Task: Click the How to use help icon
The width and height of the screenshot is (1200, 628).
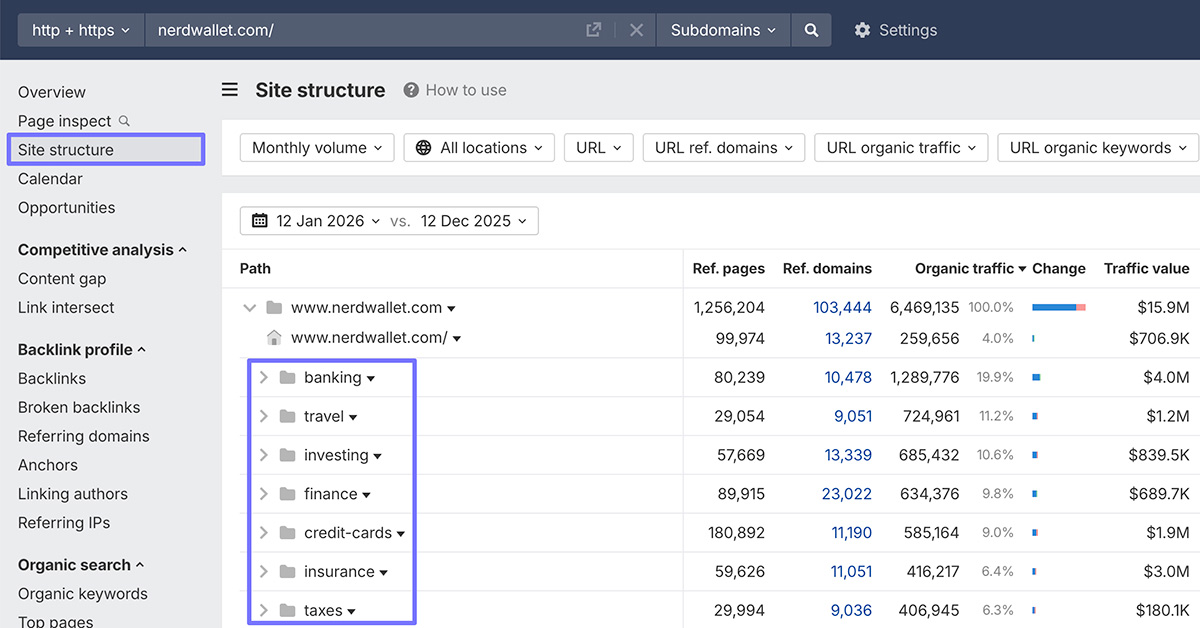Action: [411, 90]
